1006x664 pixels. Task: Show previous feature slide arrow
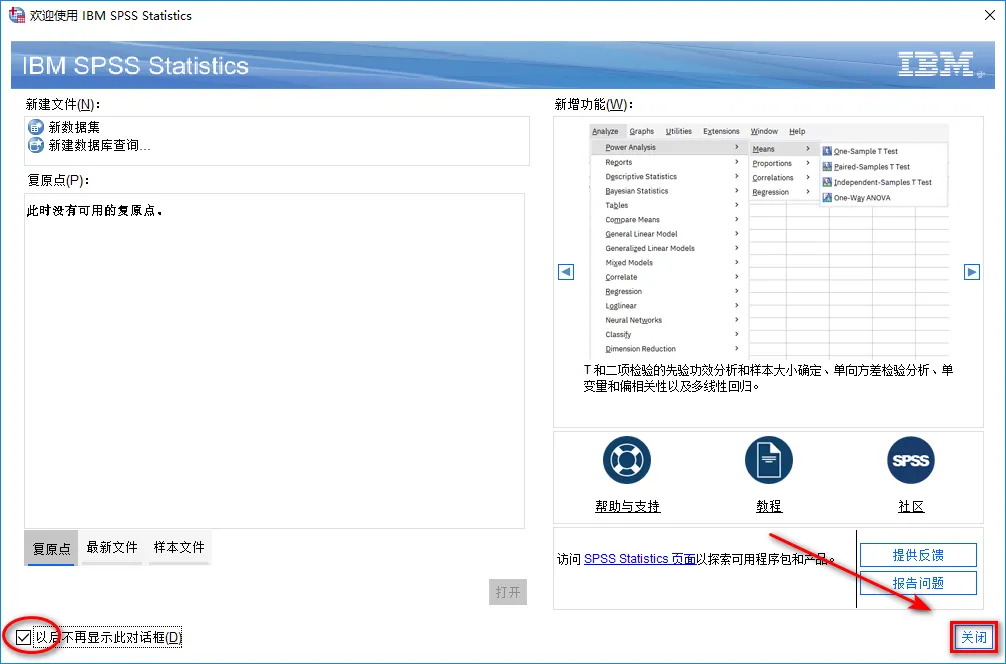(x=566, y=272)
